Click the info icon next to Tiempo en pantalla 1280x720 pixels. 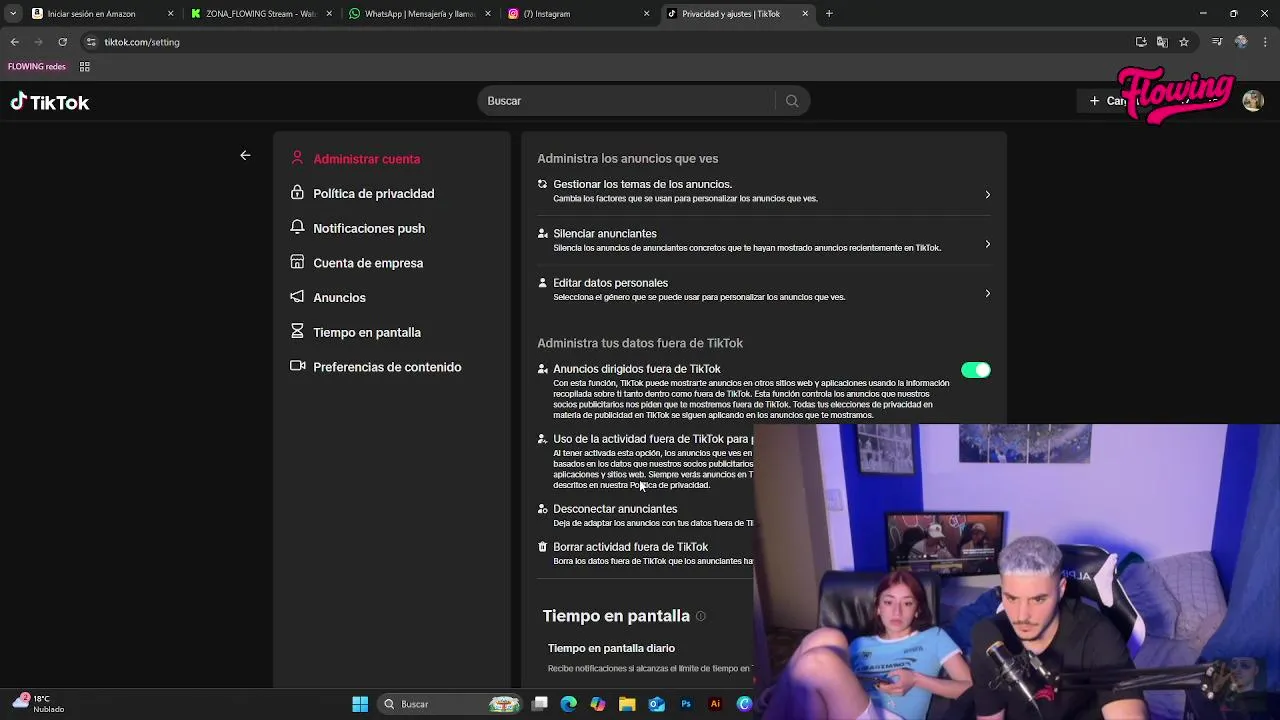tap(701, 616)
